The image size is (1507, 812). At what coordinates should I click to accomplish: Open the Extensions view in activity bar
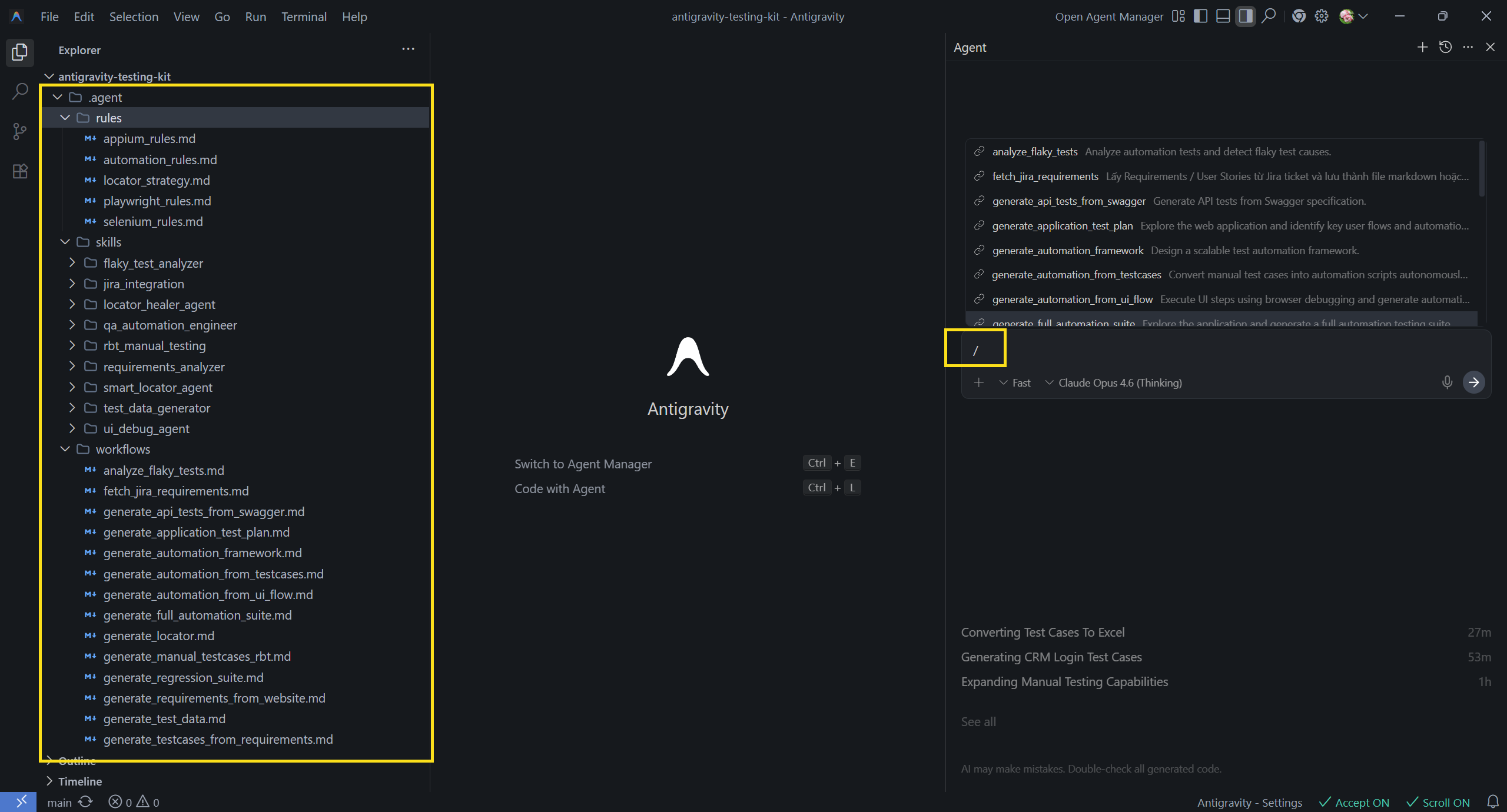[20, 171]
